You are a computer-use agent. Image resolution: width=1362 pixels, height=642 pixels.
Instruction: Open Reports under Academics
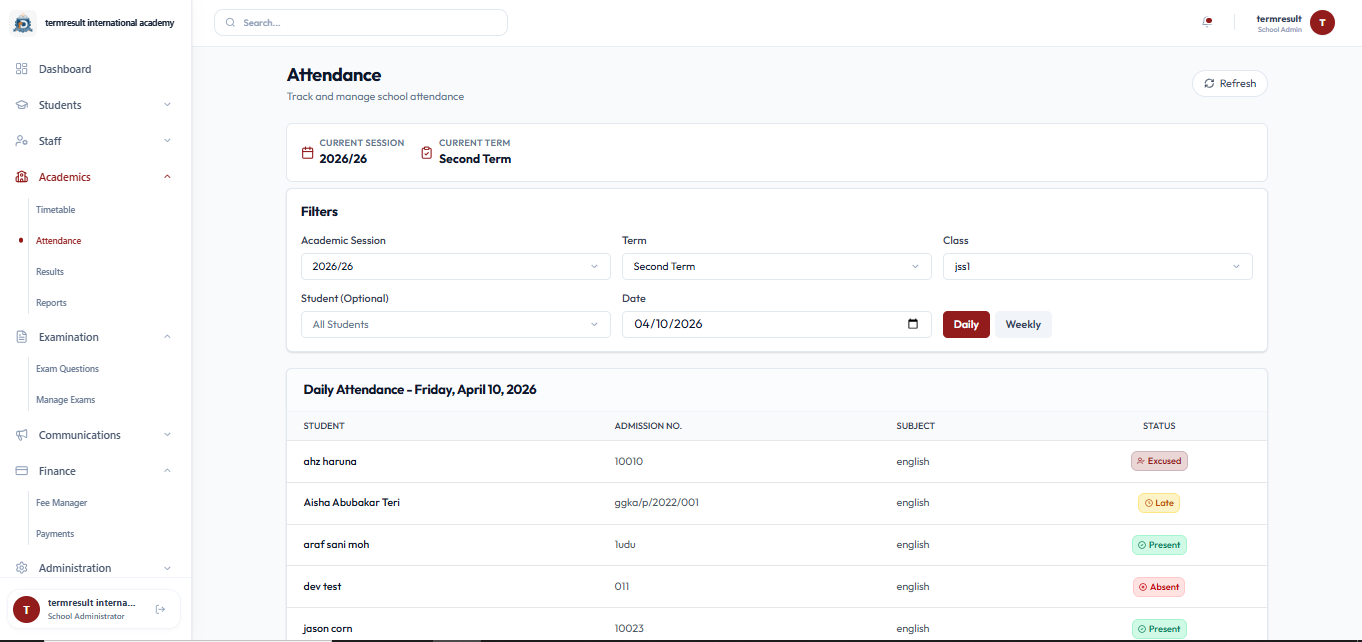[51, 303]
